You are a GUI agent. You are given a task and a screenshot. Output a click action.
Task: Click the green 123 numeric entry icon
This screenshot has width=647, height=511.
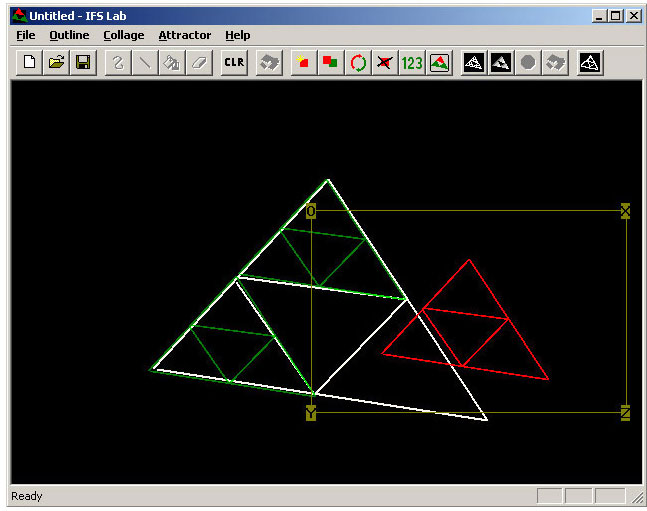pyautogui.click(x=412, y=63)
